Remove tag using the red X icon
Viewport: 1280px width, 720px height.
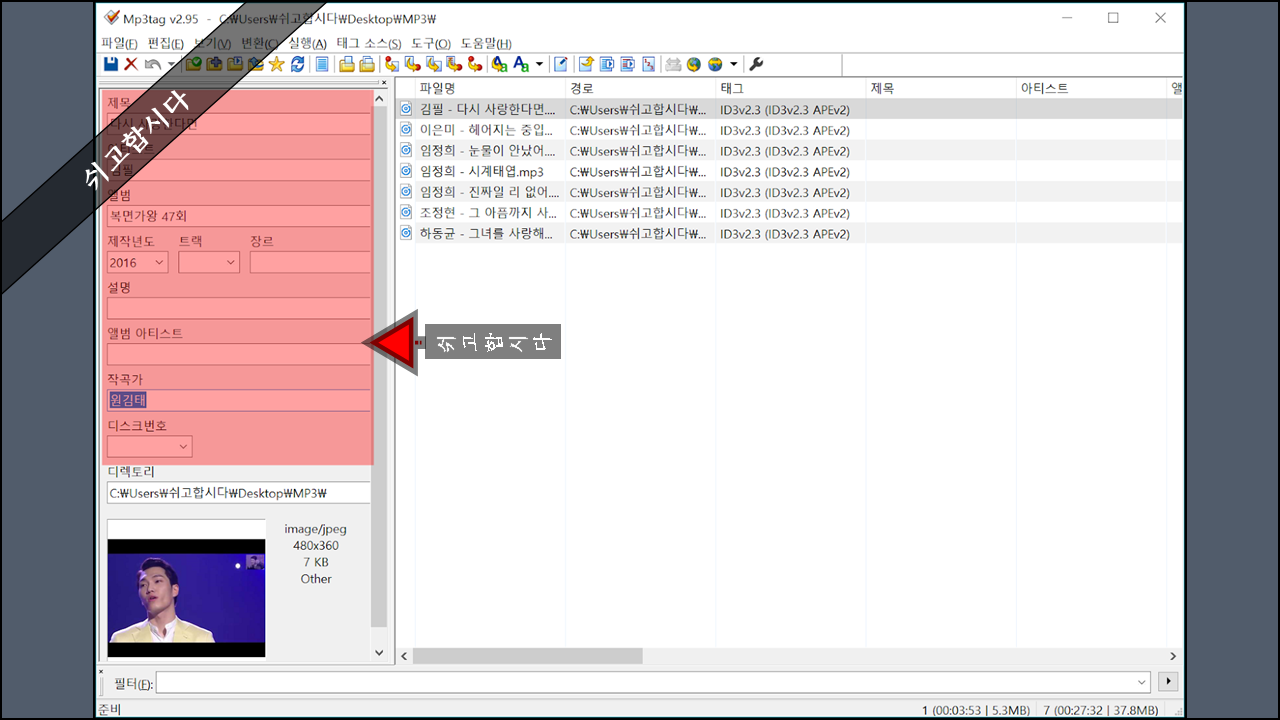tap(131, 64)
